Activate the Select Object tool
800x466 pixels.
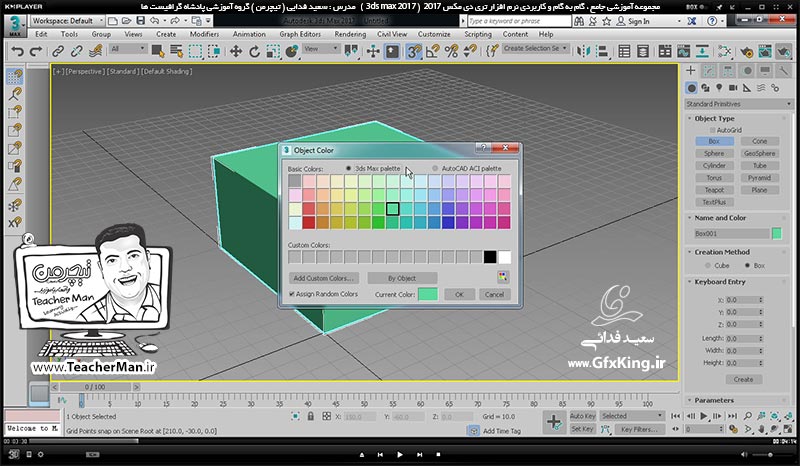coord(158,52)
